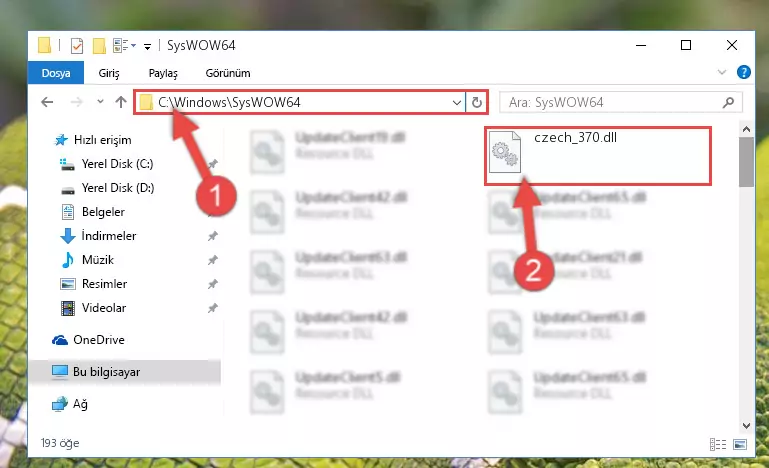
Task: Click the İndirmeler download arrow icon
Action: coord(68,236)
